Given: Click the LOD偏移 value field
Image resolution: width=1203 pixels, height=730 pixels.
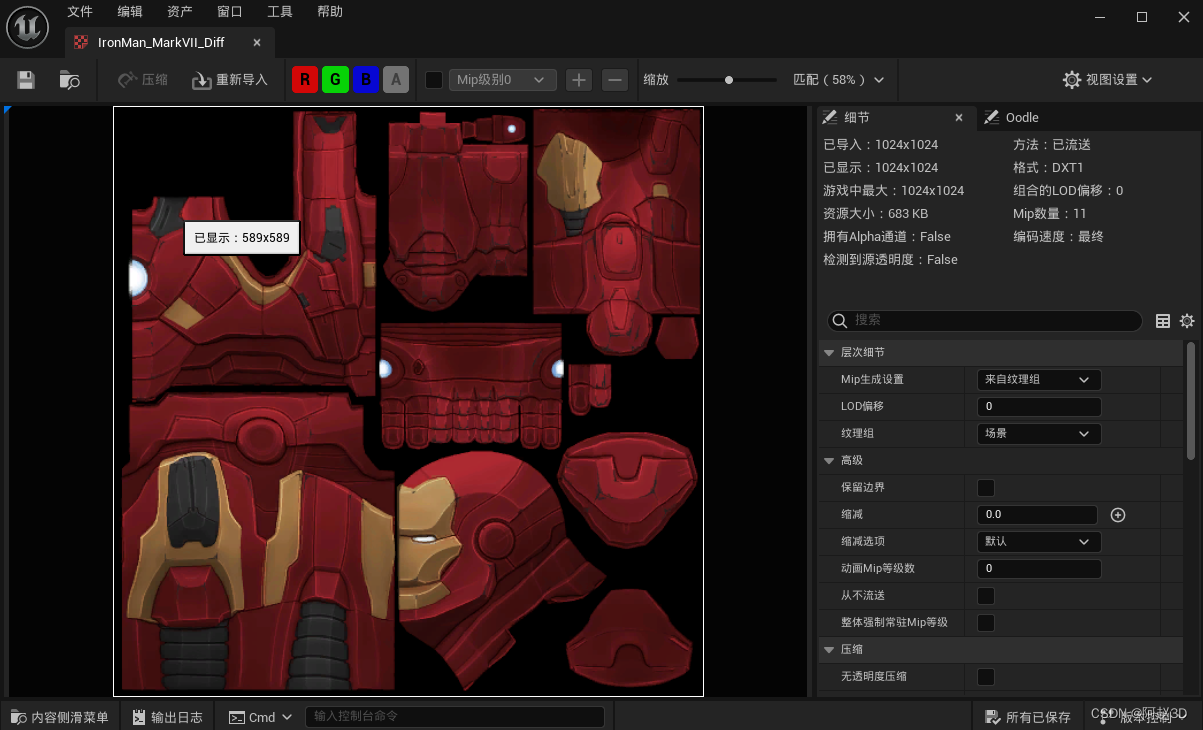Looking at the screenshot, I should click(x=1038, y=407).
